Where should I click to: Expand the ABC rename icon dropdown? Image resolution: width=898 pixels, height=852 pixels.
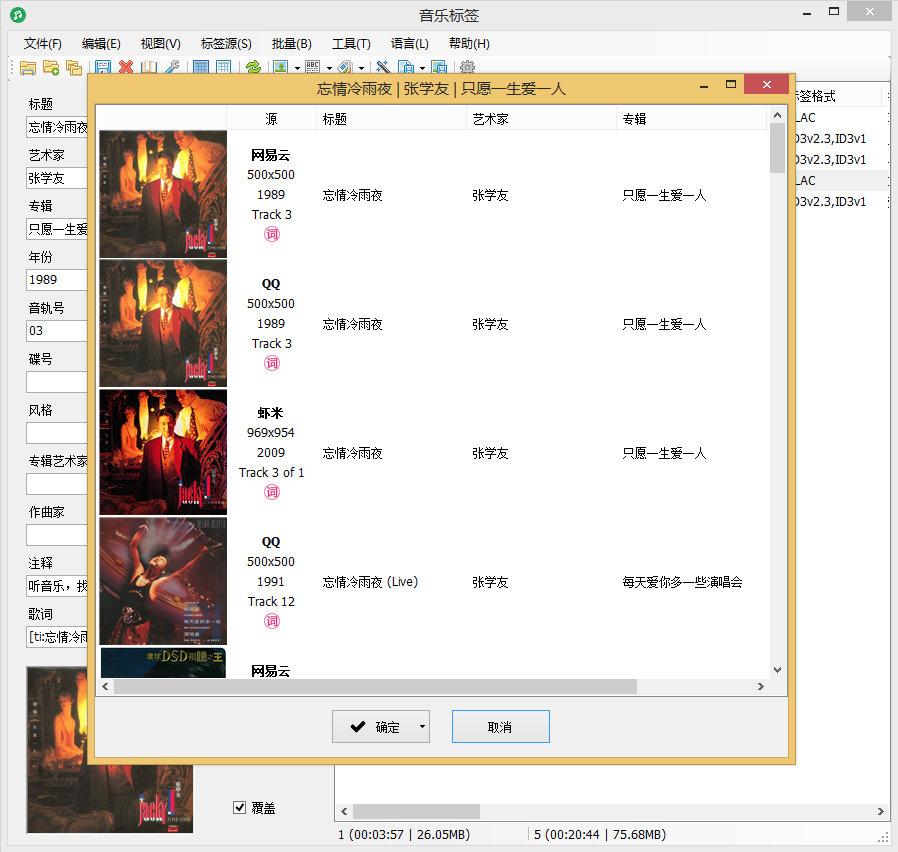click(330, 68)
